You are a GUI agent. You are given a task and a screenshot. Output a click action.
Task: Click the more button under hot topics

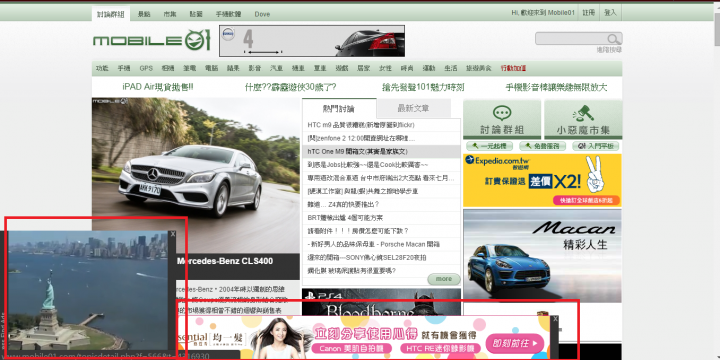(444, 279)
